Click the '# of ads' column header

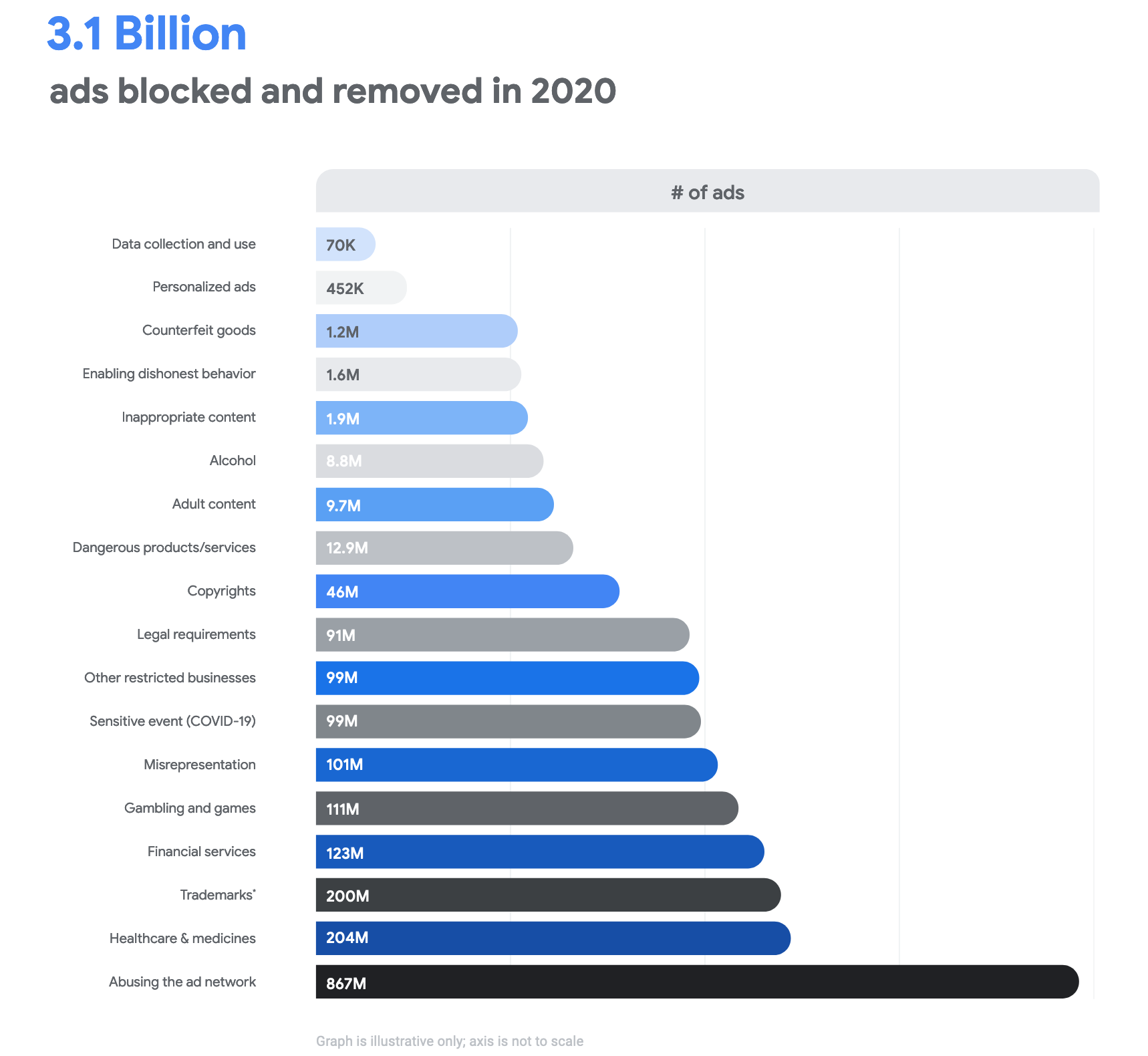click(707, 192)
